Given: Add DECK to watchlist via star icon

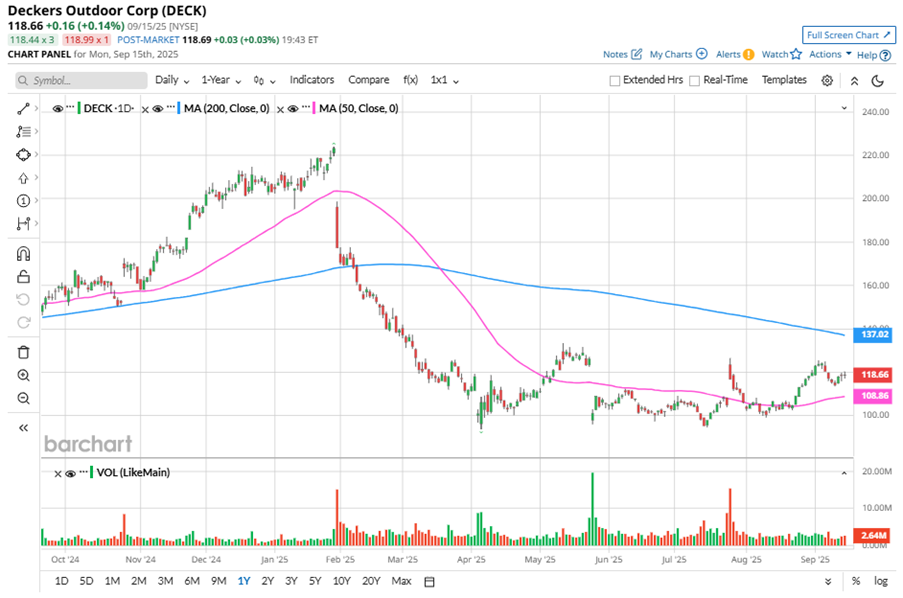Looking at the screenshot, I should coord(796,54).
